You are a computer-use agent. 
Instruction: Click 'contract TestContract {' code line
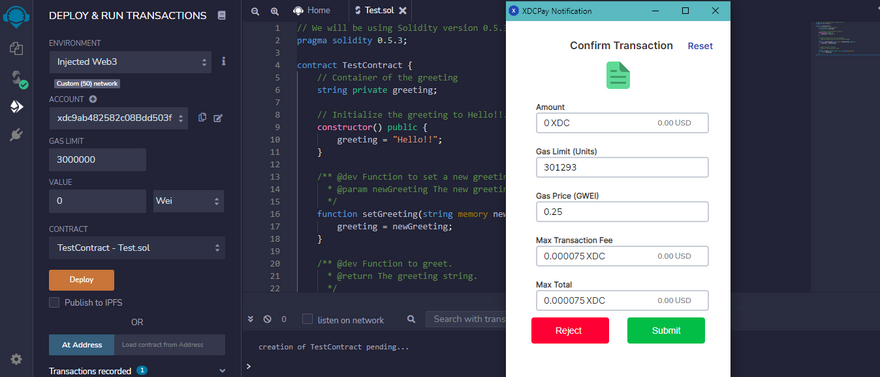[x=355, y=65]
